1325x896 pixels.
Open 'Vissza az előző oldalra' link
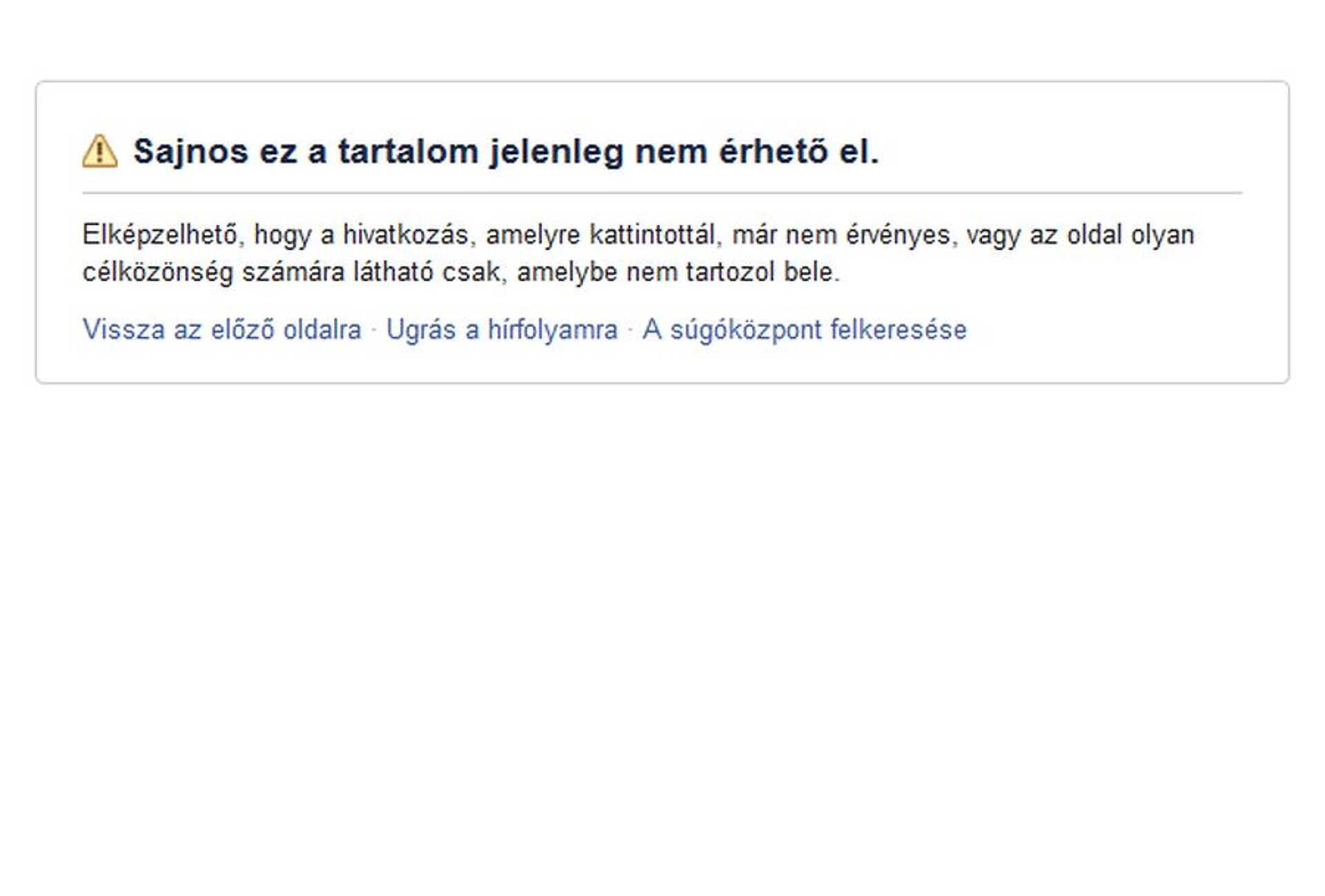(x=222, y=330)
